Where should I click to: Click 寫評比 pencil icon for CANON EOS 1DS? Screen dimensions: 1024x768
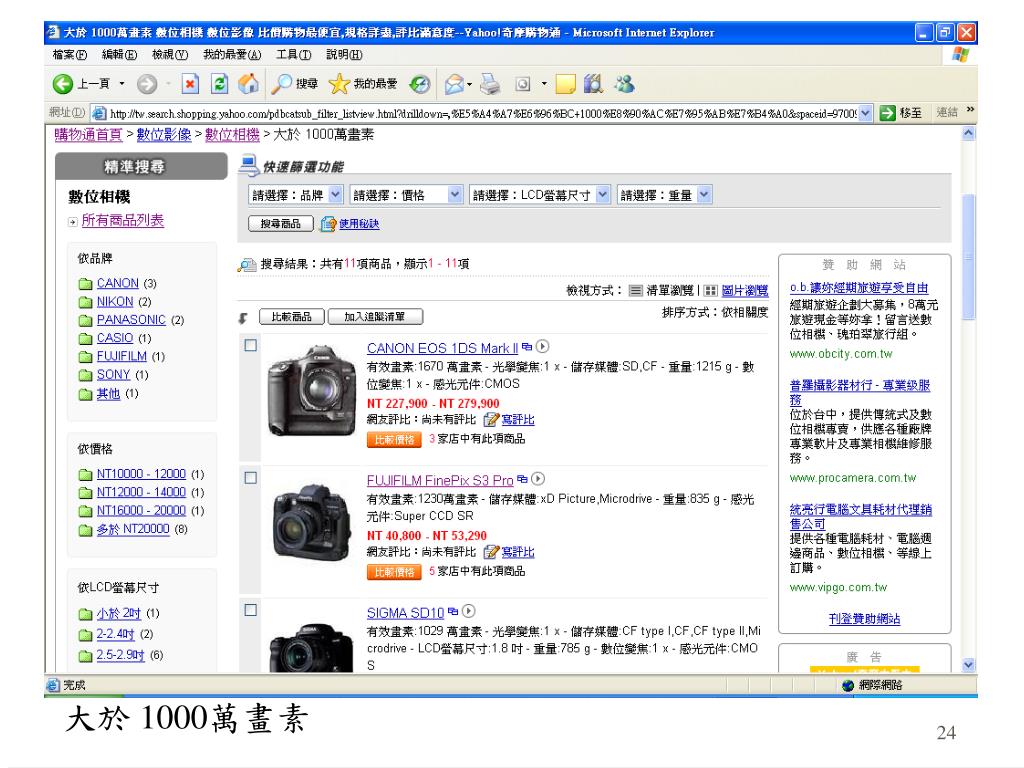pos(491,420)
